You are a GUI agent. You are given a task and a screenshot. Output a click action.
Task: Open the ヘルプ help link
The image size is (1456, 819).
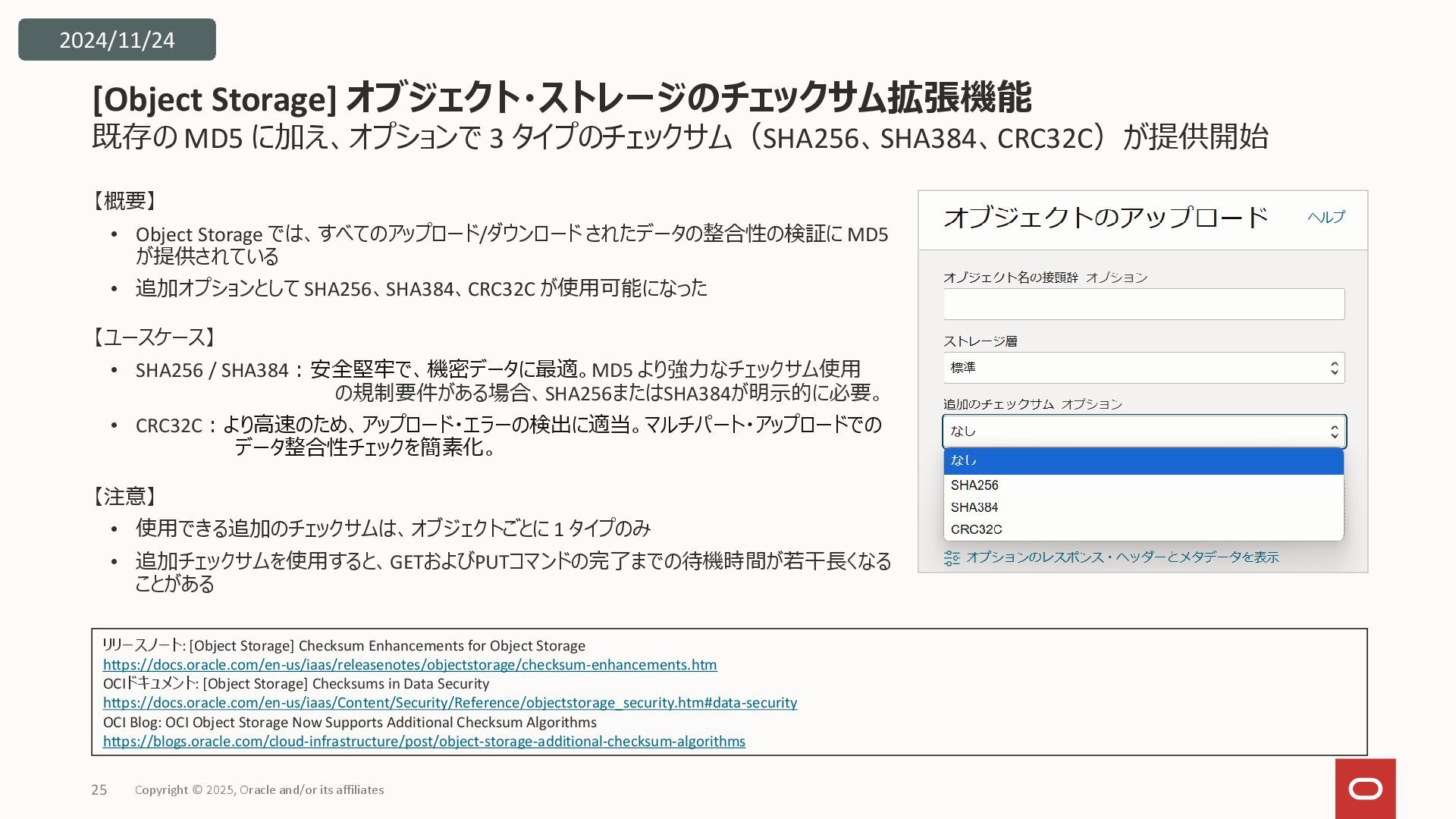pos(1326,217)
